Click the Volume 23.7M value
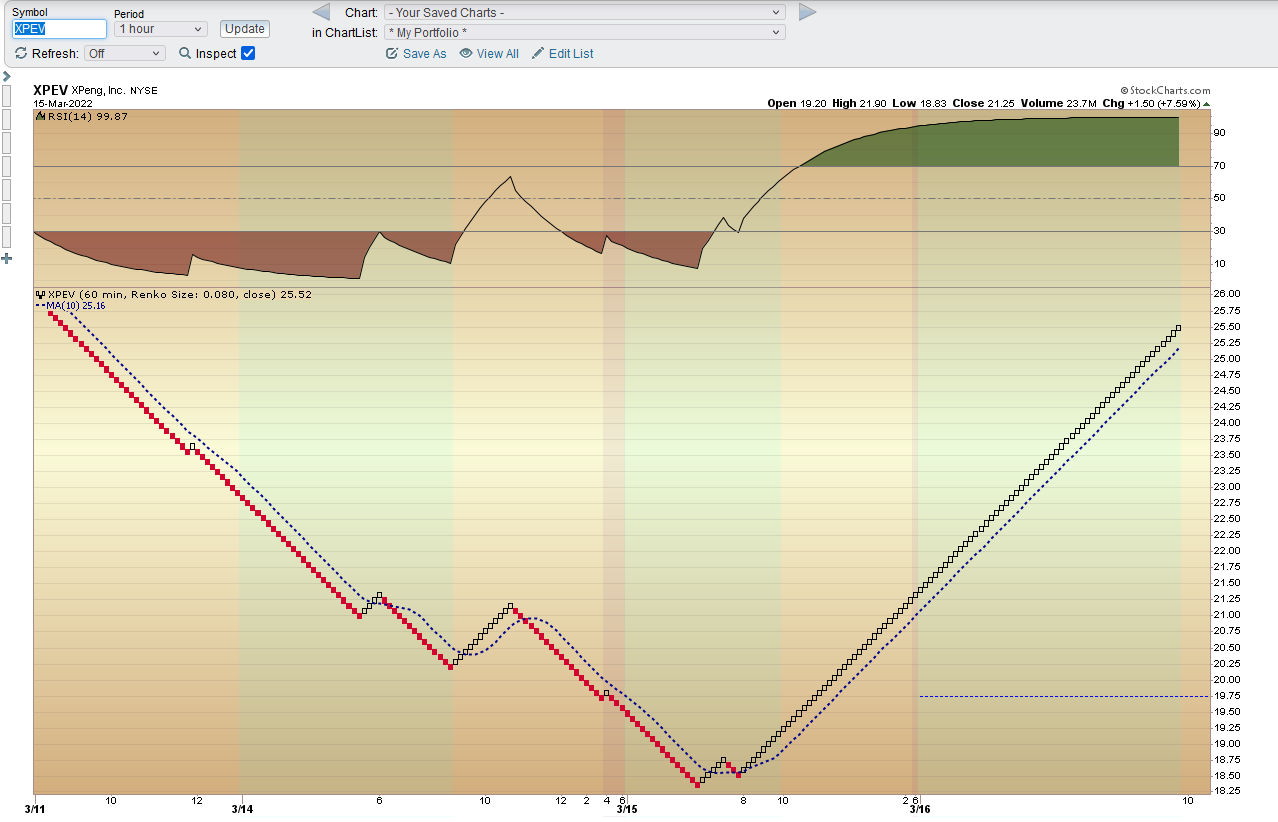This screenshot has height=822, width=1278. (x=1060, y=104)
